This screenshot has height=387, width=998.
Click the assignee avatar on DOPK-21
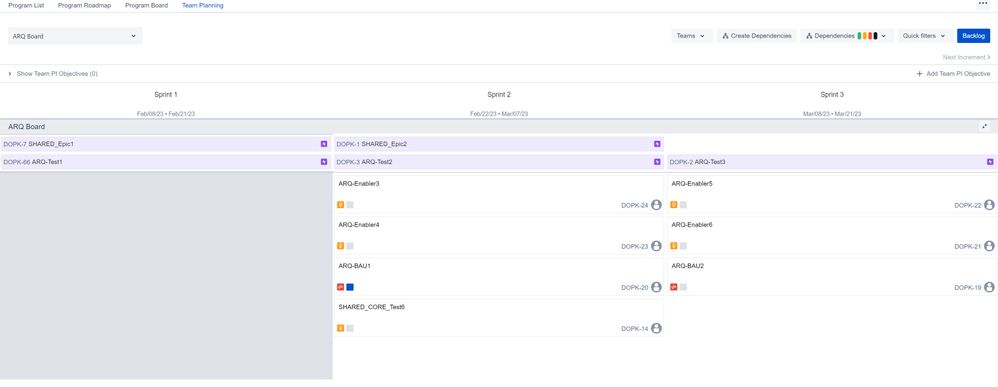[989, 246]
